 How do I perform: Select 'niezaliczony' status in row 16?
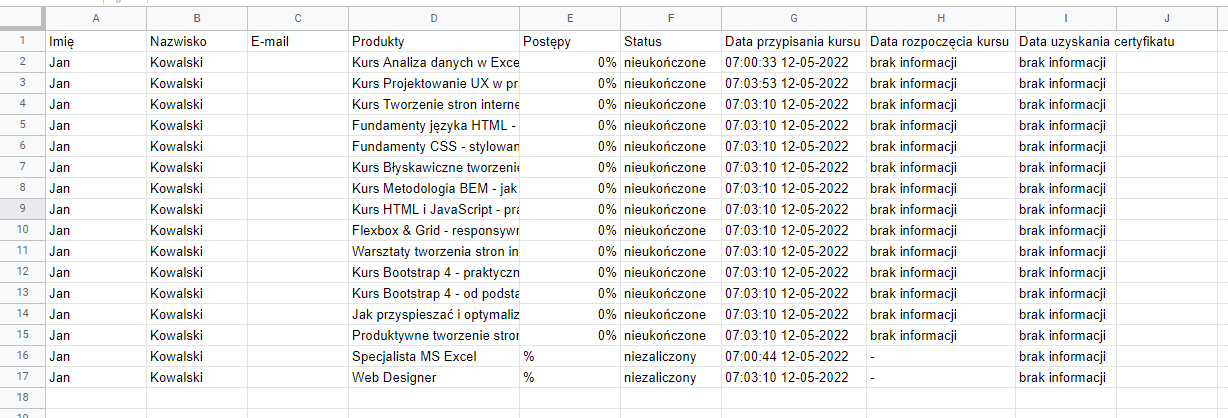(670, 356)
